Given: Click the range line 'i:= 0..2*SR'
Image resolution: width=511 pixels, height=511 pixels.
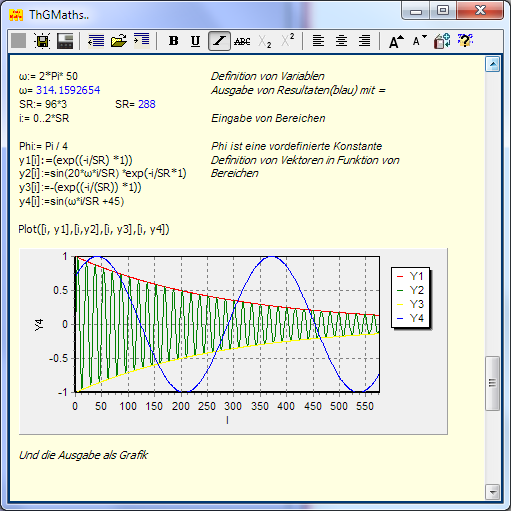Looking at the screenshot, I should 44,118.
